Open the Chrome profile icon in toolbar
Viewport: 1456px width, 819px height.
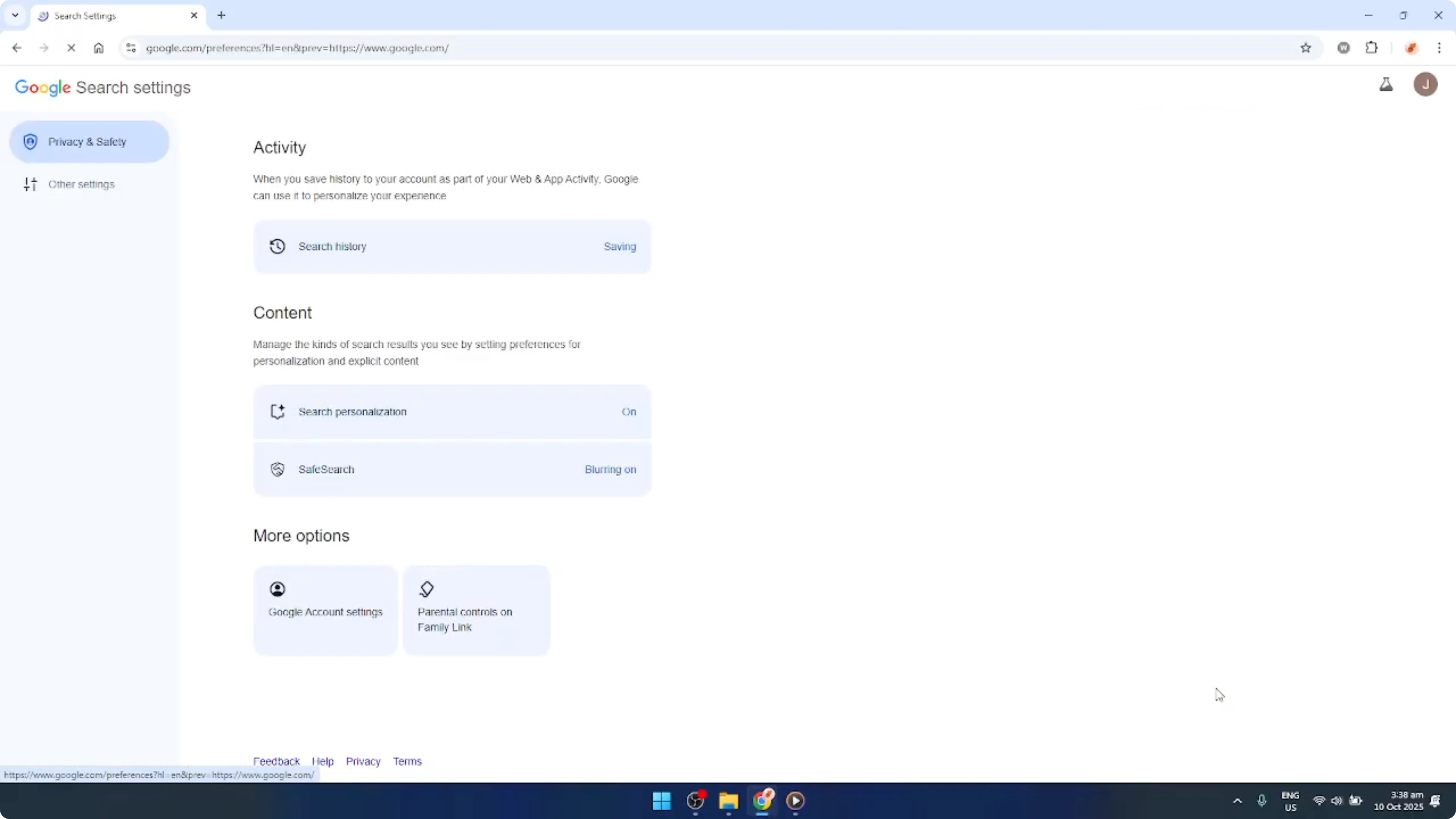point(1411,48)
